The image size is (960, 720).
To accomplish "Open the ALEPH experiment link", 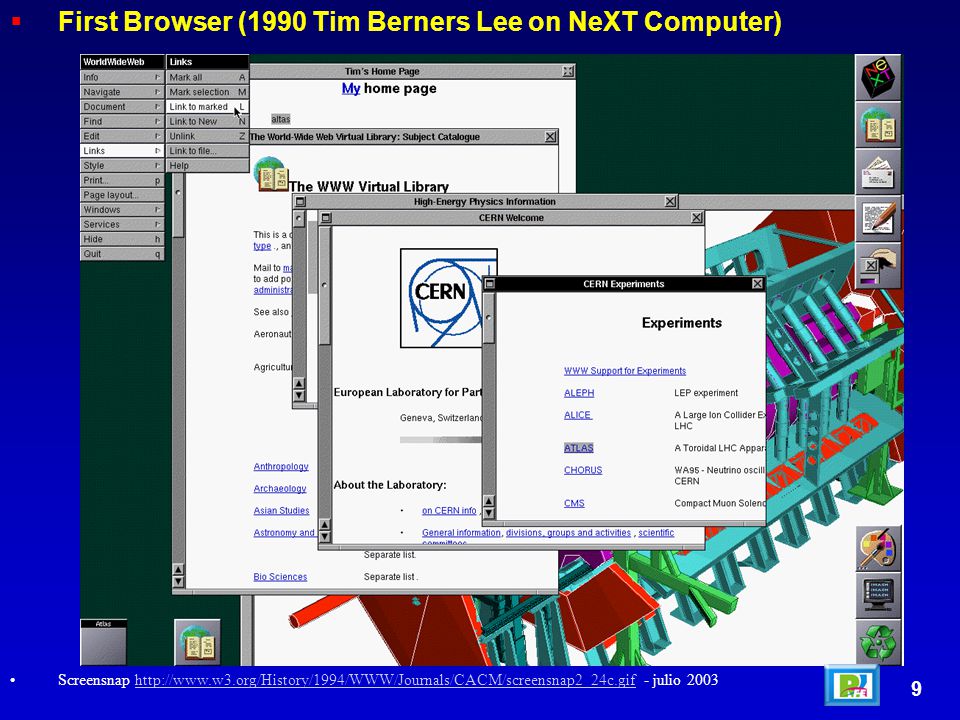I will [579, 393].
